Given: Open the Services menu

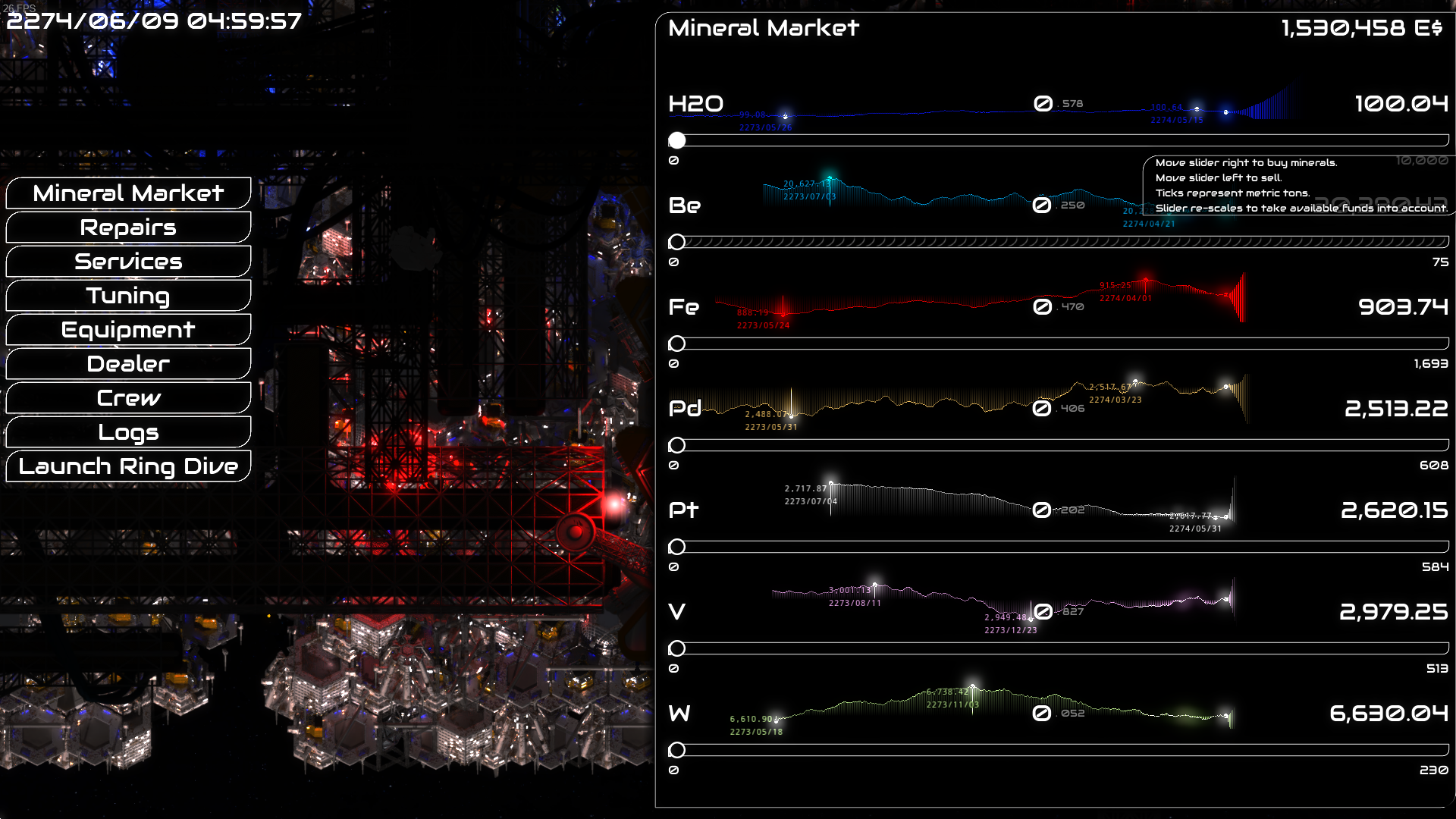Looking at the screenshot, I should point(128,262).
